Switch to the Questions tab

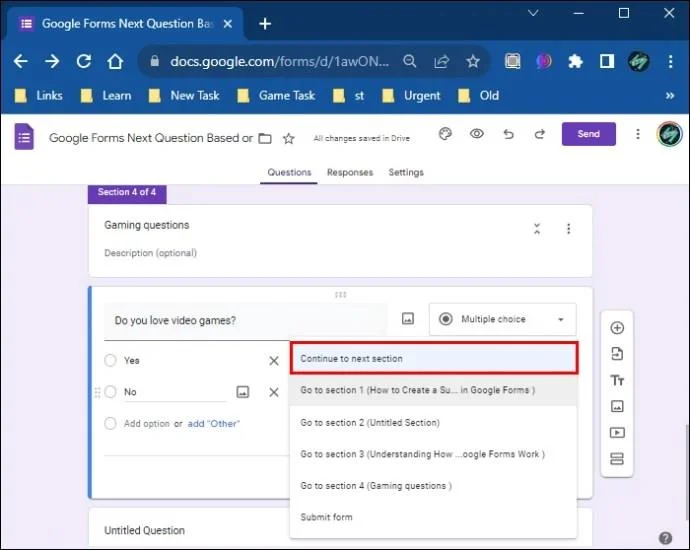point(289,172)
